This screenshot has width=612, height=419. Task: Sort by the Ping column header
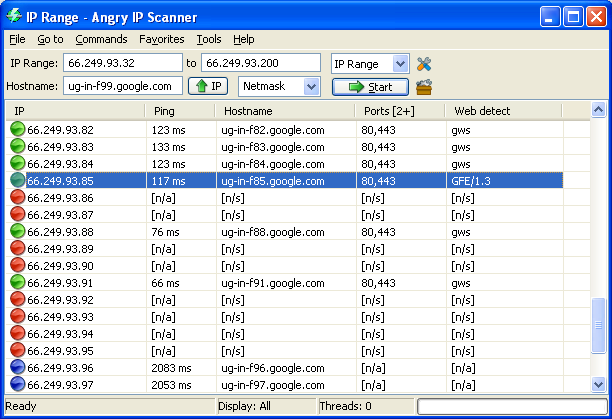180,111
